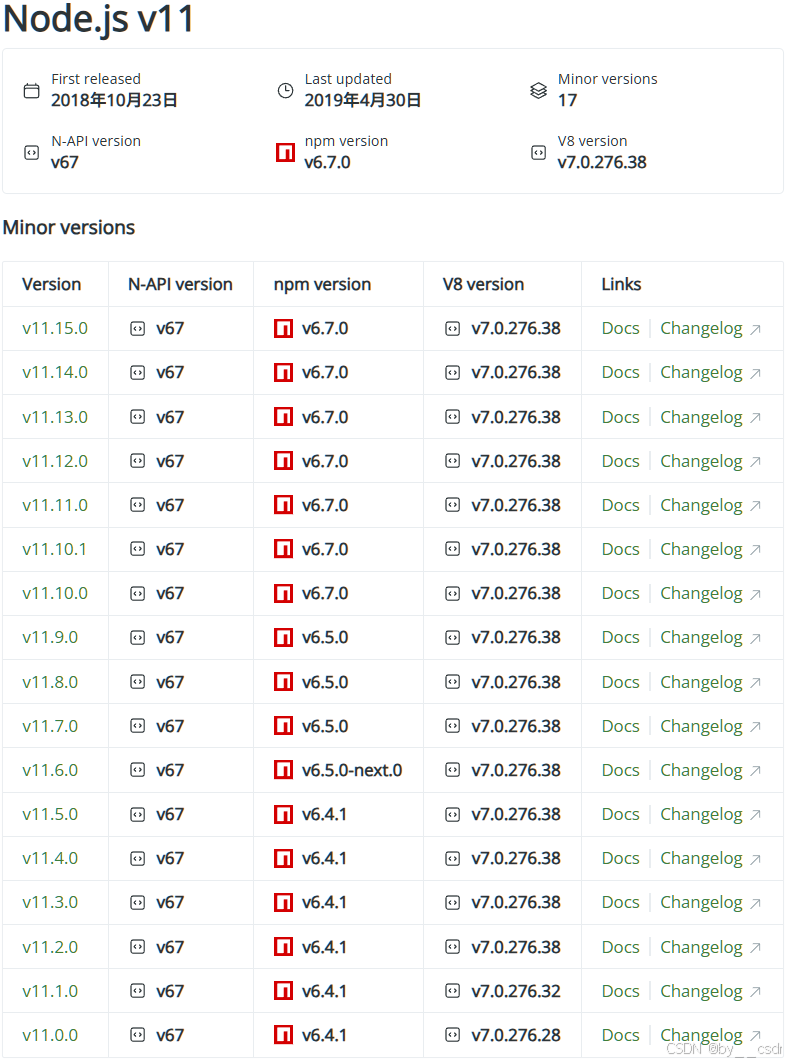Image resolution: width=786 pixels, height=1062 pixels.
Task: Click the npm logo in the v11.15.0 row
Action: pos(283,328)
